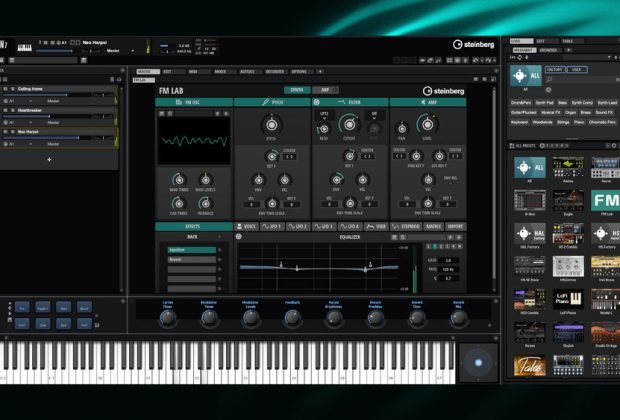Pick the LoFi Piano instrument icon
The image size is (620, 420).
tap(568, 299)
